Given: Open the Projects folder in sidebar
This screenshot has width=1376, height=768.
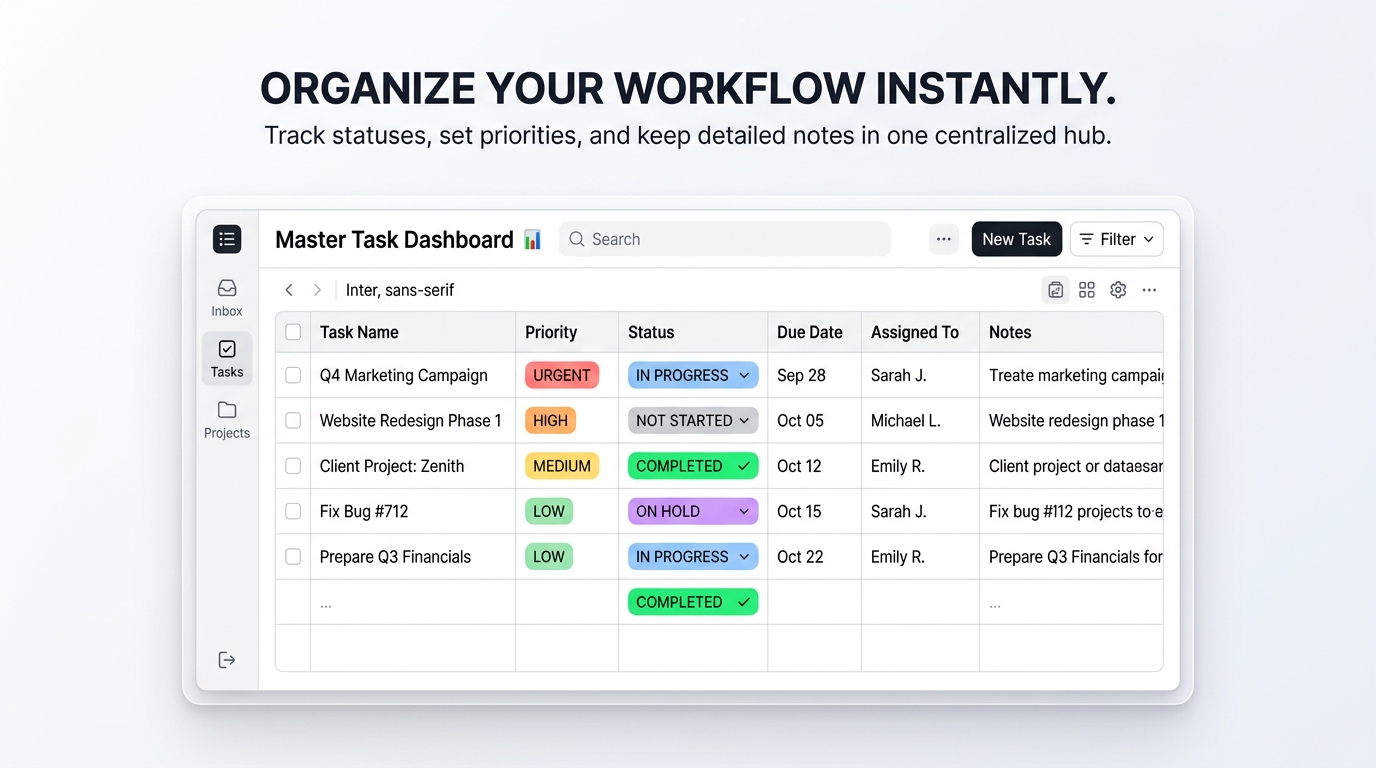Looking at the screenshot, I should coord(227,419).
